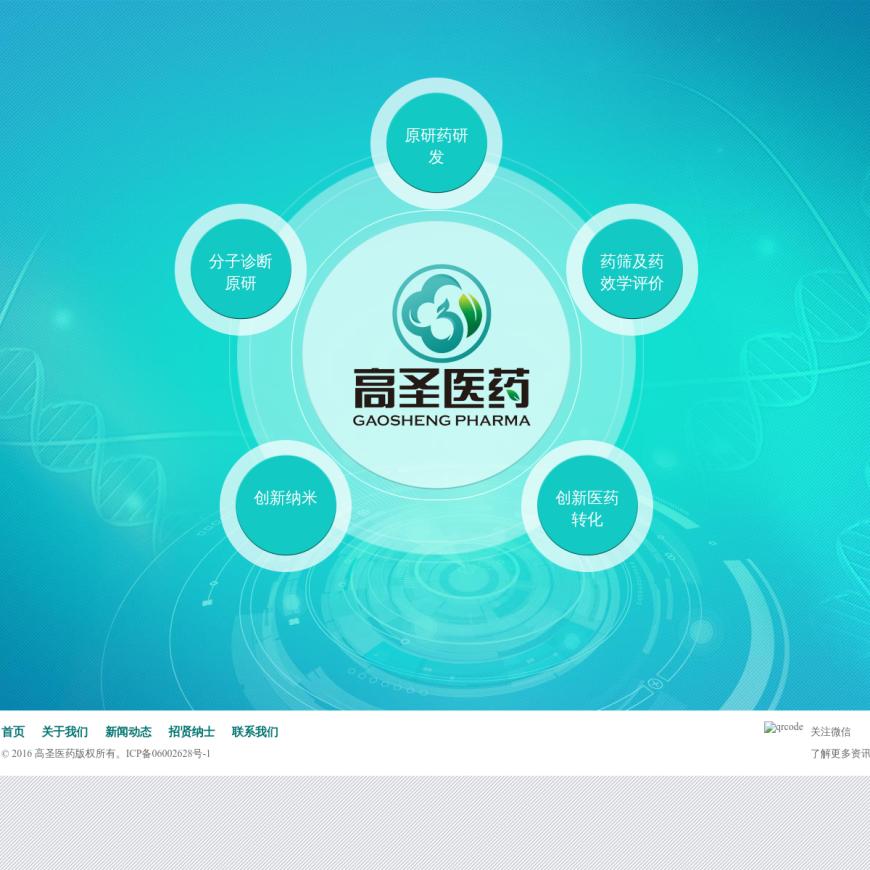Go to 首页 in footer navigation
870x870 pixels.
coord(13,732)
